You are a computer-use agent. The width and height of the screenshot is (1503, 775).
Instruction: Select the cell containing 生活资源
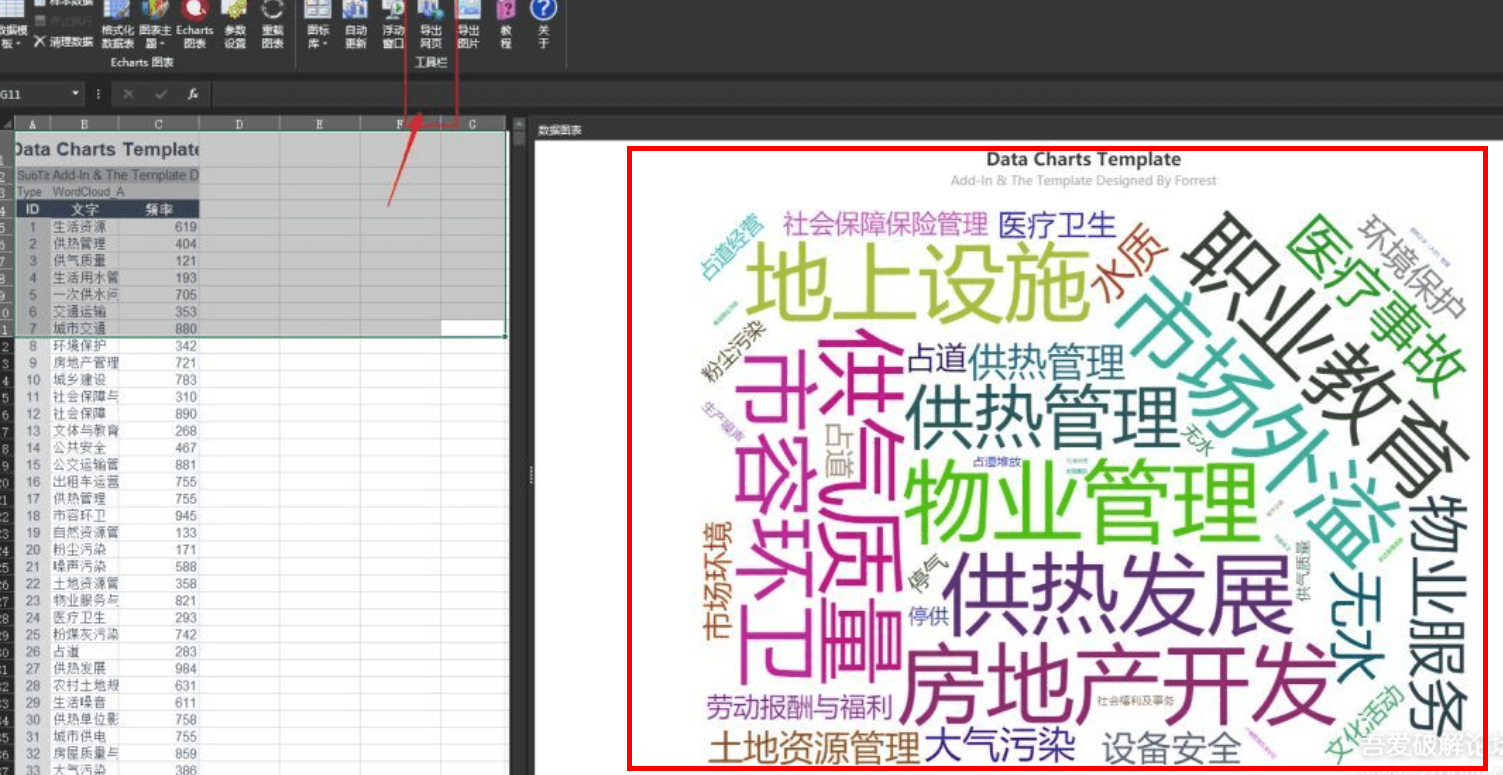[x=84, y=227]
